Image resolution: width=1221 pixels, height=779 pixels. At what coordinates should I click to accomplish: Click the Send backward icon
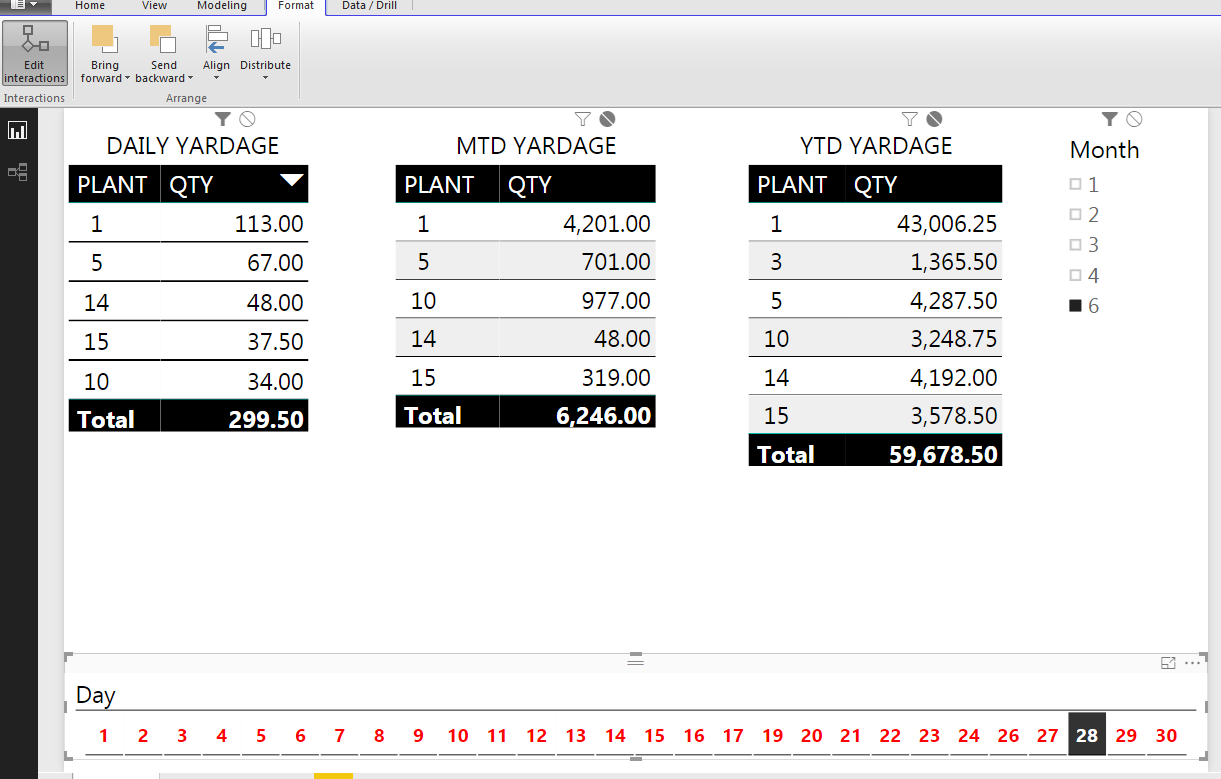[163, 38]
